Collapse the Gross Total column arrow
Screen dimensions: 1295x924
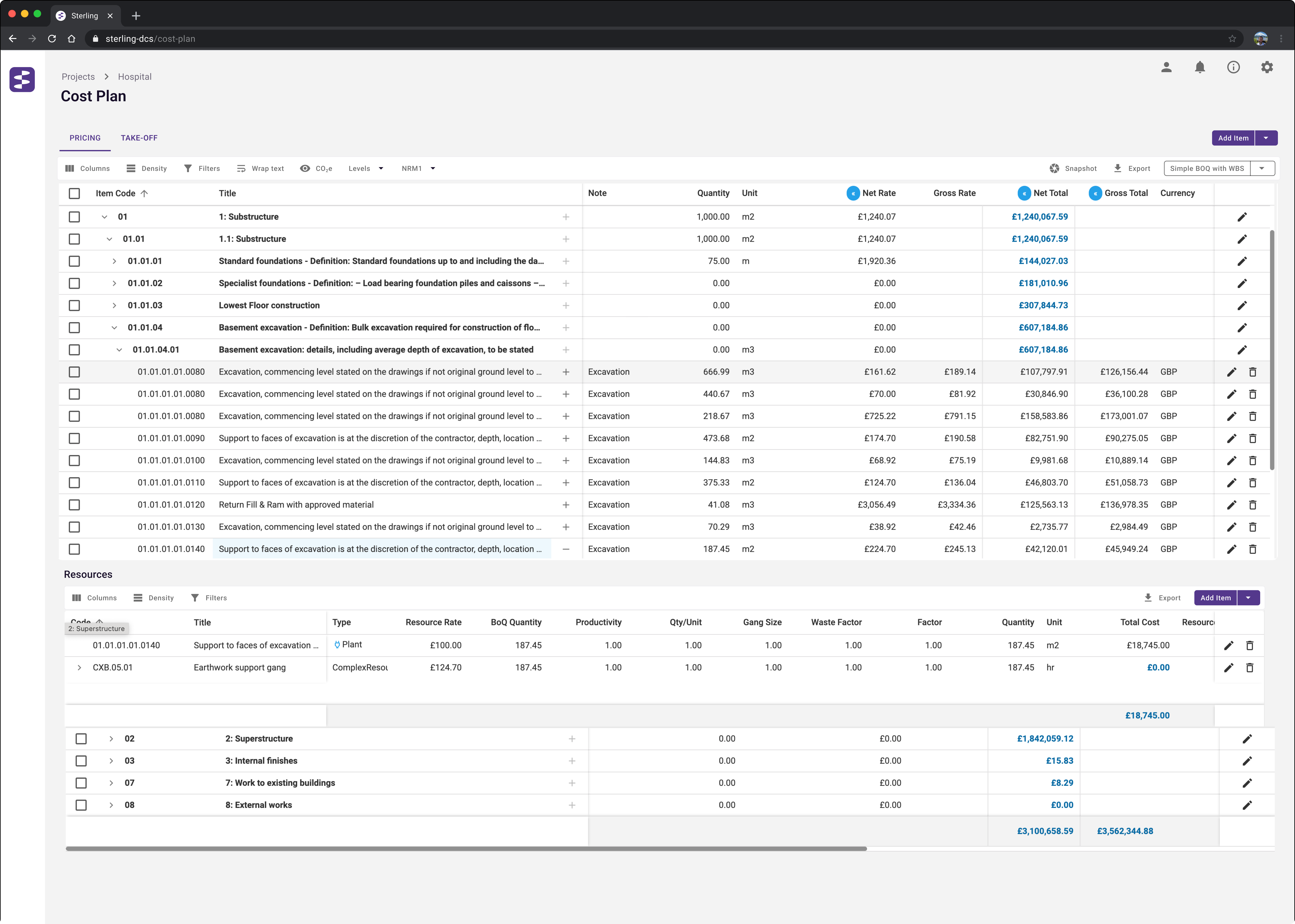click(x=1095, y=193)
